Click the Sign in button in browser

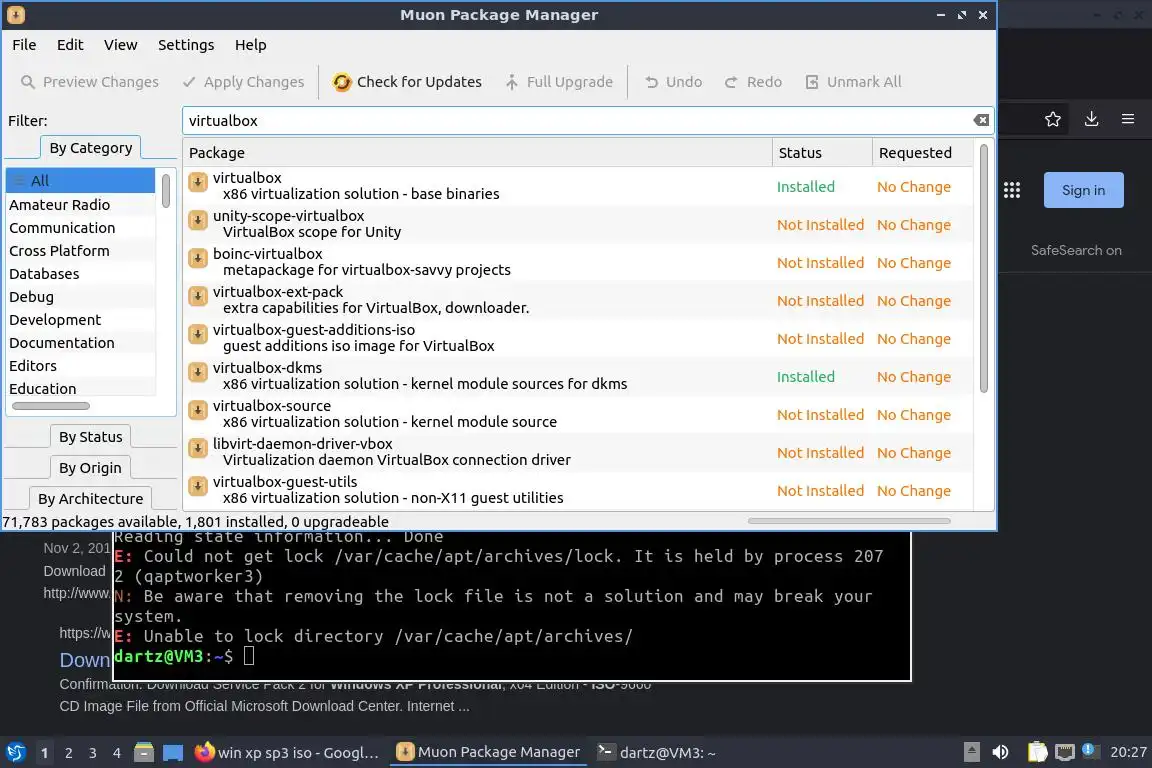coord(1083,190)
